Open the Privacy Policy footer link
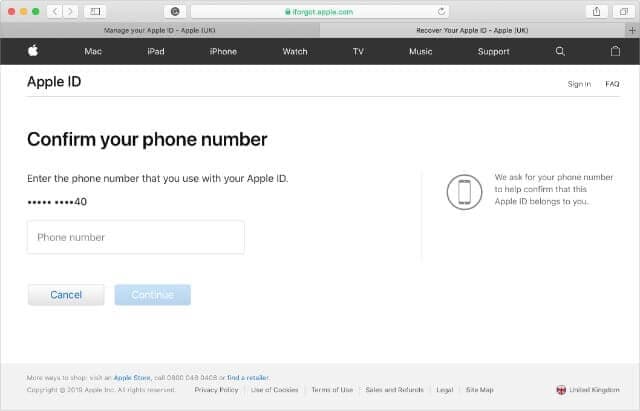The image size is (640, 411). coord(216,390)
